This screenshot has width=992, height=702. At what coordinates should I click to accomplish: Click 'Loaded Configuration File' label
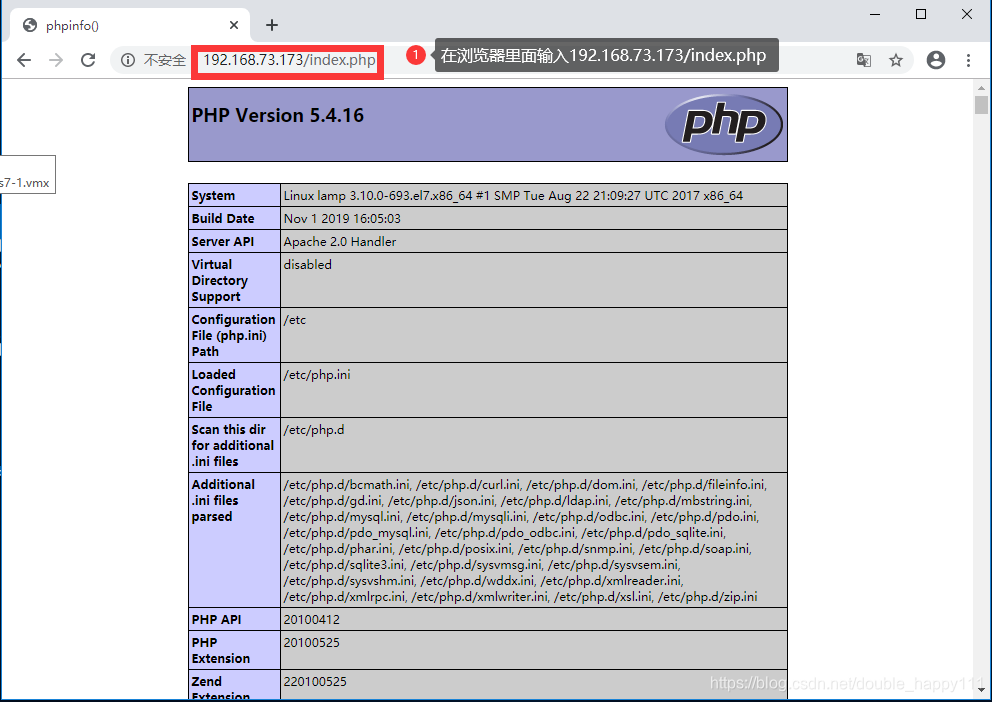coord(233,390)
